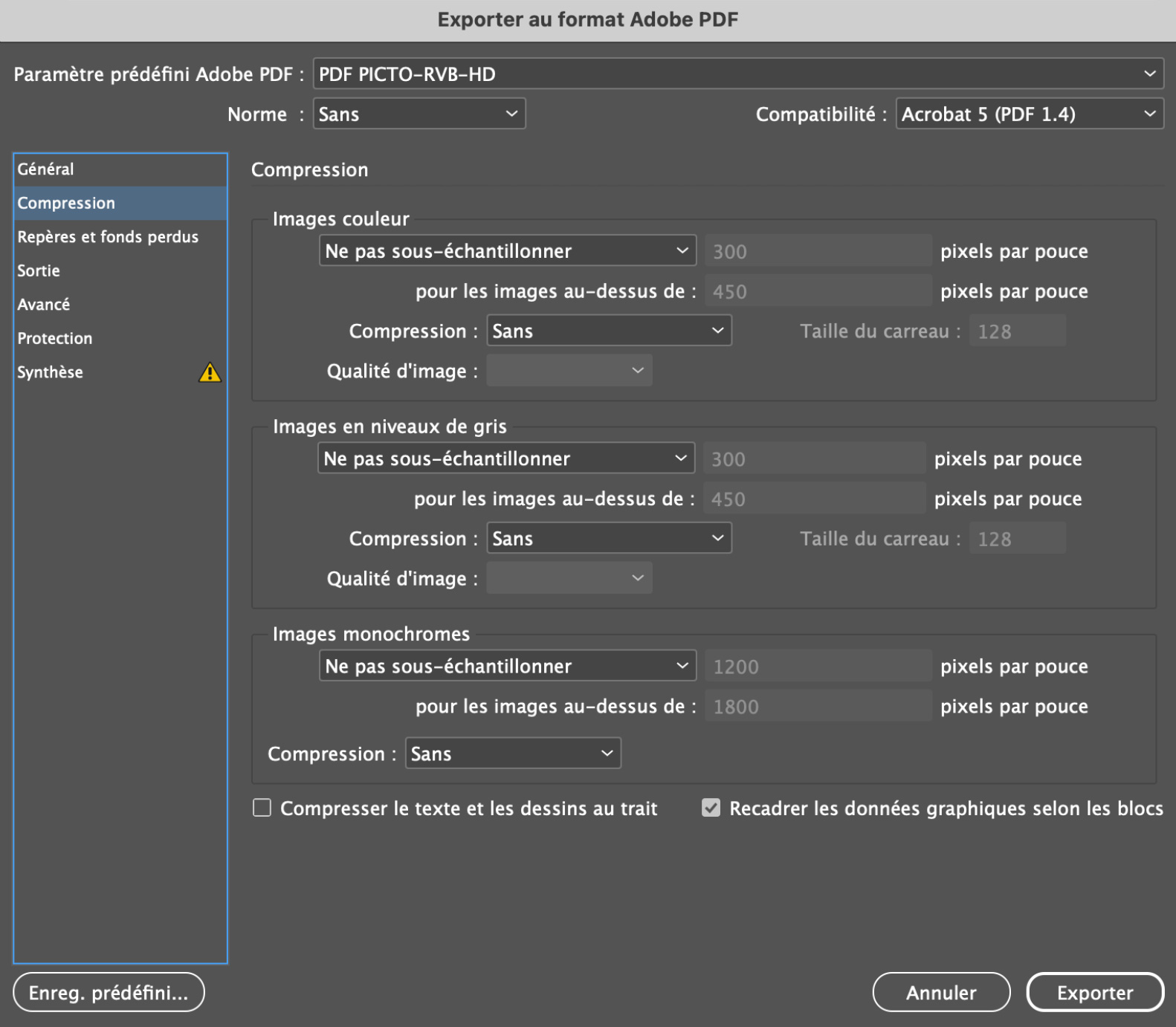Open Compression dropdown under Images couleur

click(608, 331)
